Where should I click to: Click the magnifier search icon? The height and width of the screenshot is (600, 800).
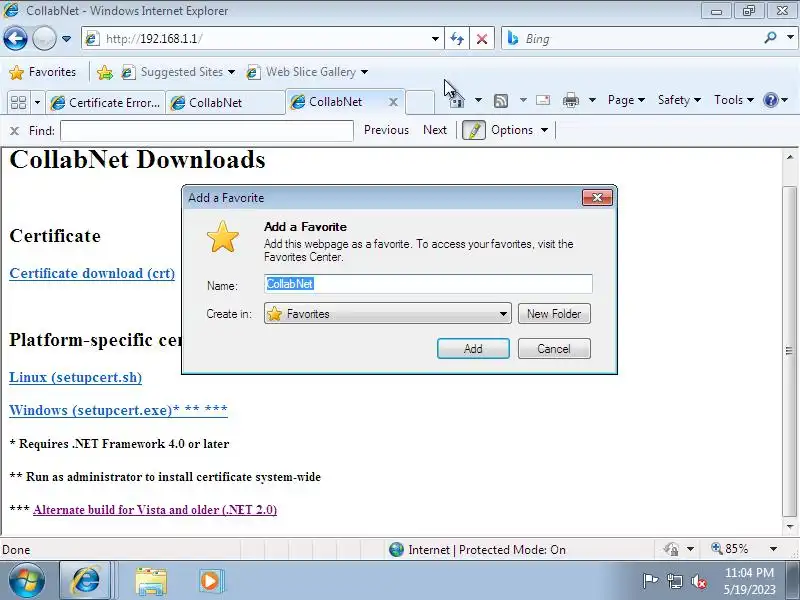[770, 38]
